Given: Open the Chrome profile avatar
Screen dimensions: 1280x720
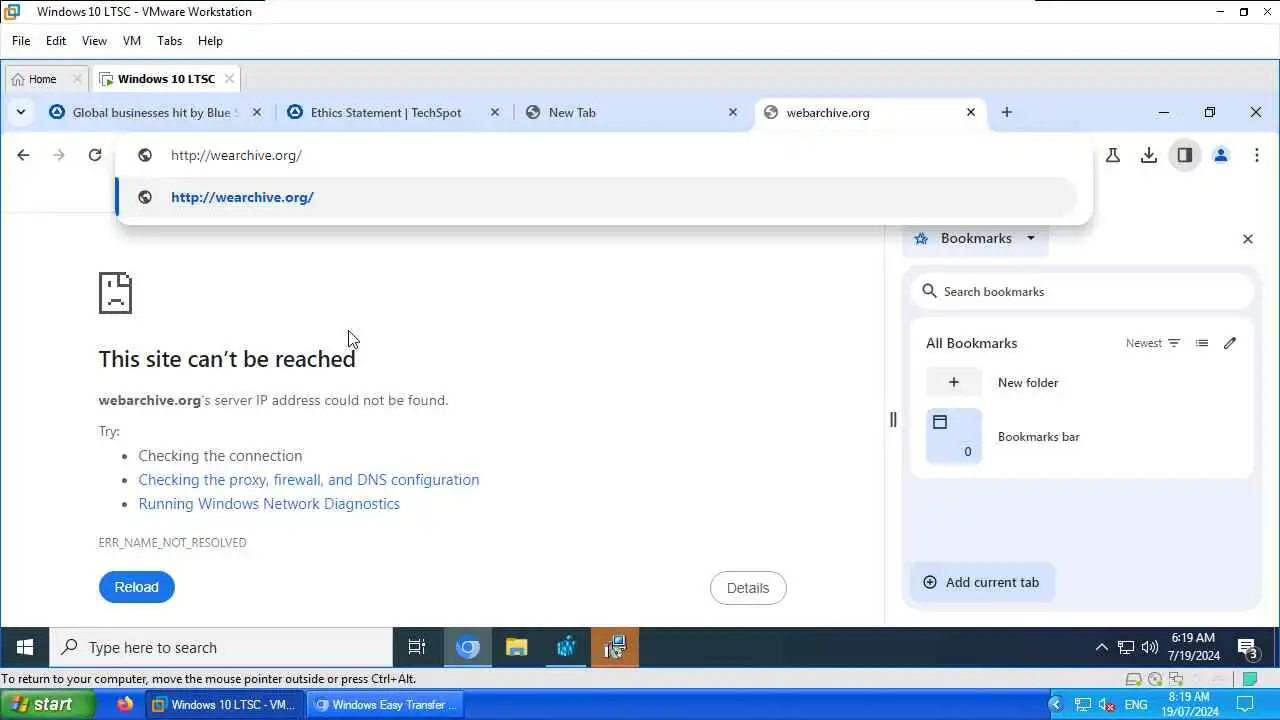Looking at the screenshot, I should tap(1221, 155).
